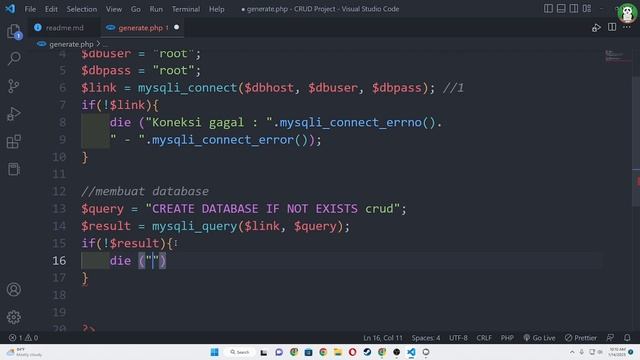Open the editor More Actions ellipsis
640x360 pixels.
[627, 27]
